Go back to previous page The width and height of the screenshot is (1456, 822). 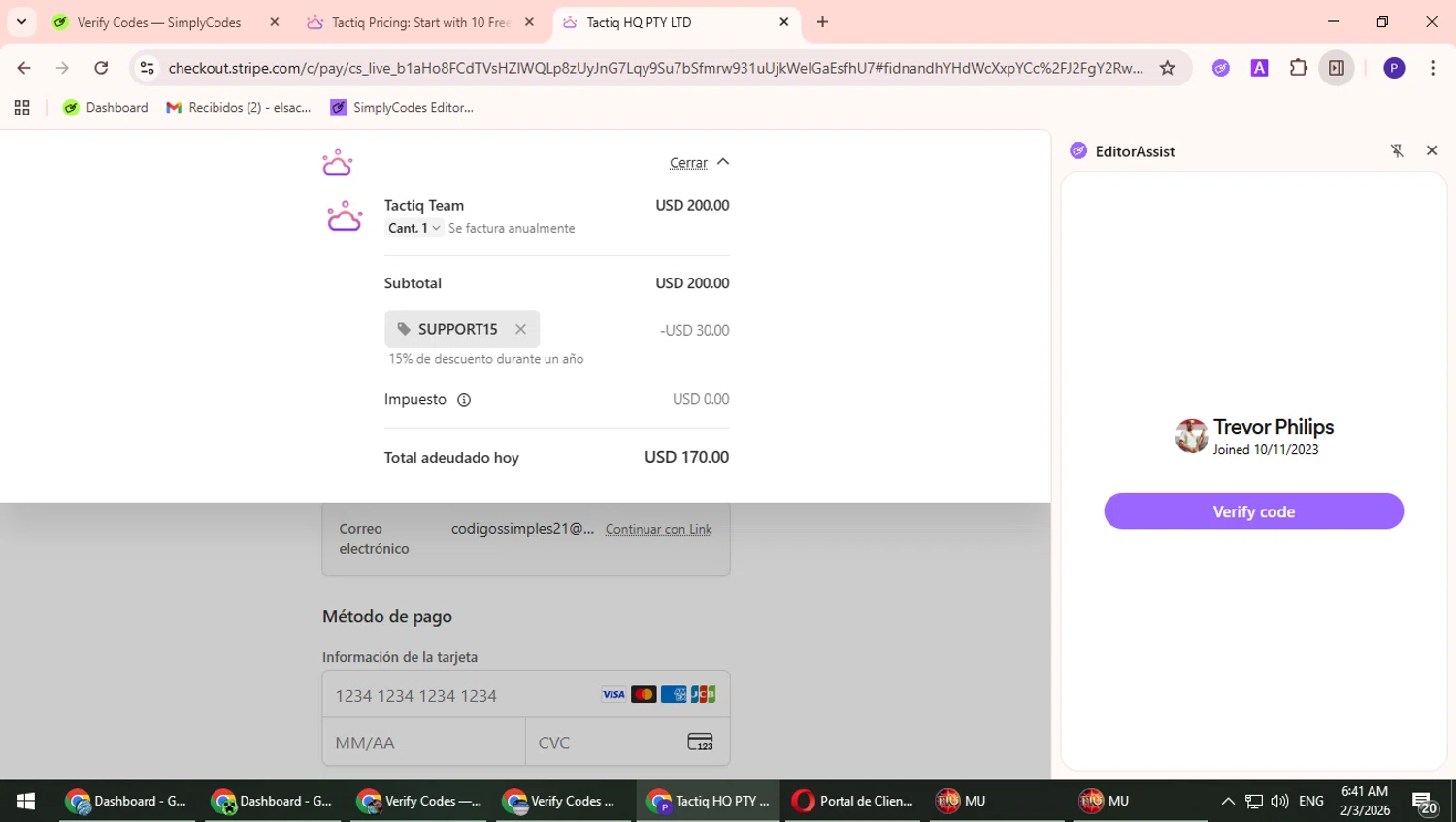point(24,68)
